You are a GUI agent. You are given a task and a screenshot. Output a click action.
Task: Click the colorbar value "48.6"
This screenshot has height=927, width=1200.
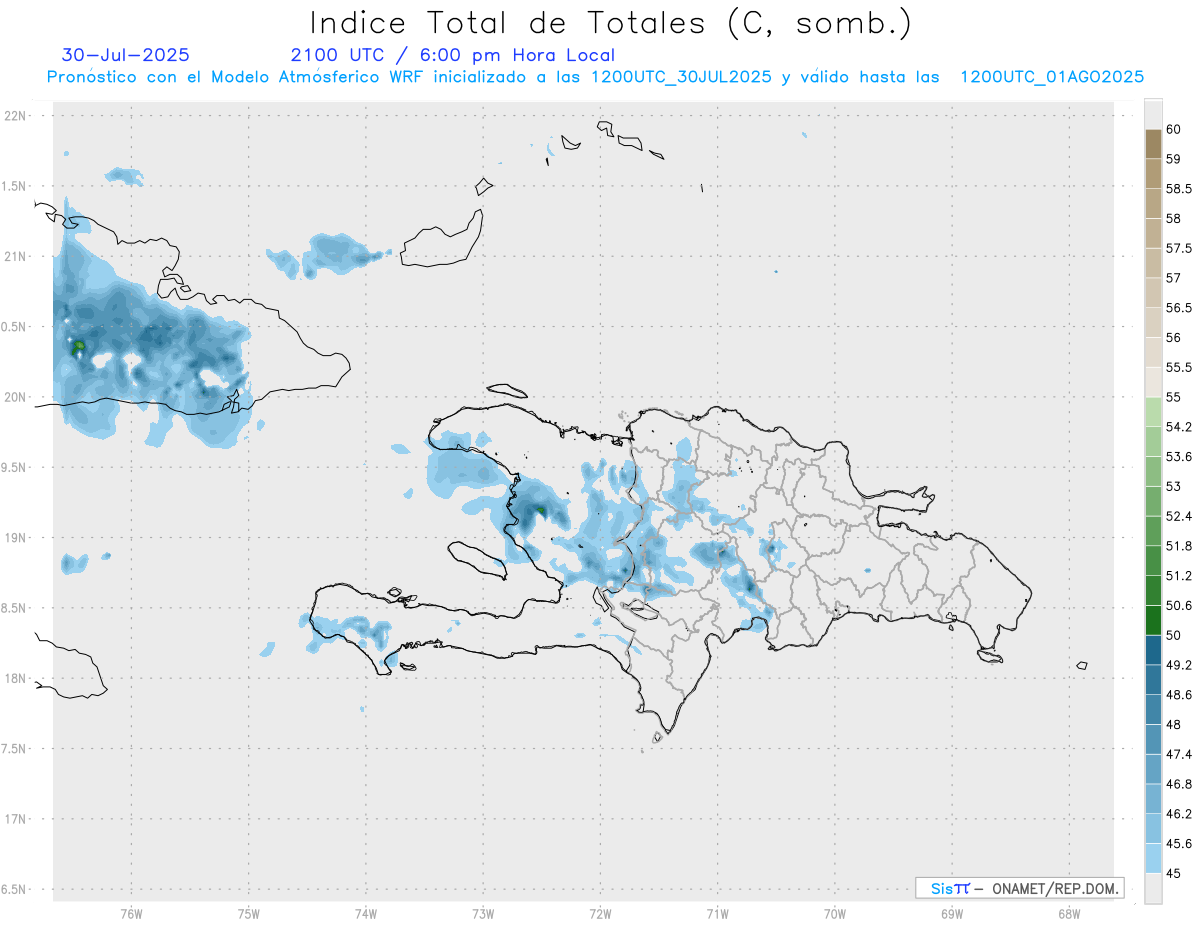(x=1178, y=694)
